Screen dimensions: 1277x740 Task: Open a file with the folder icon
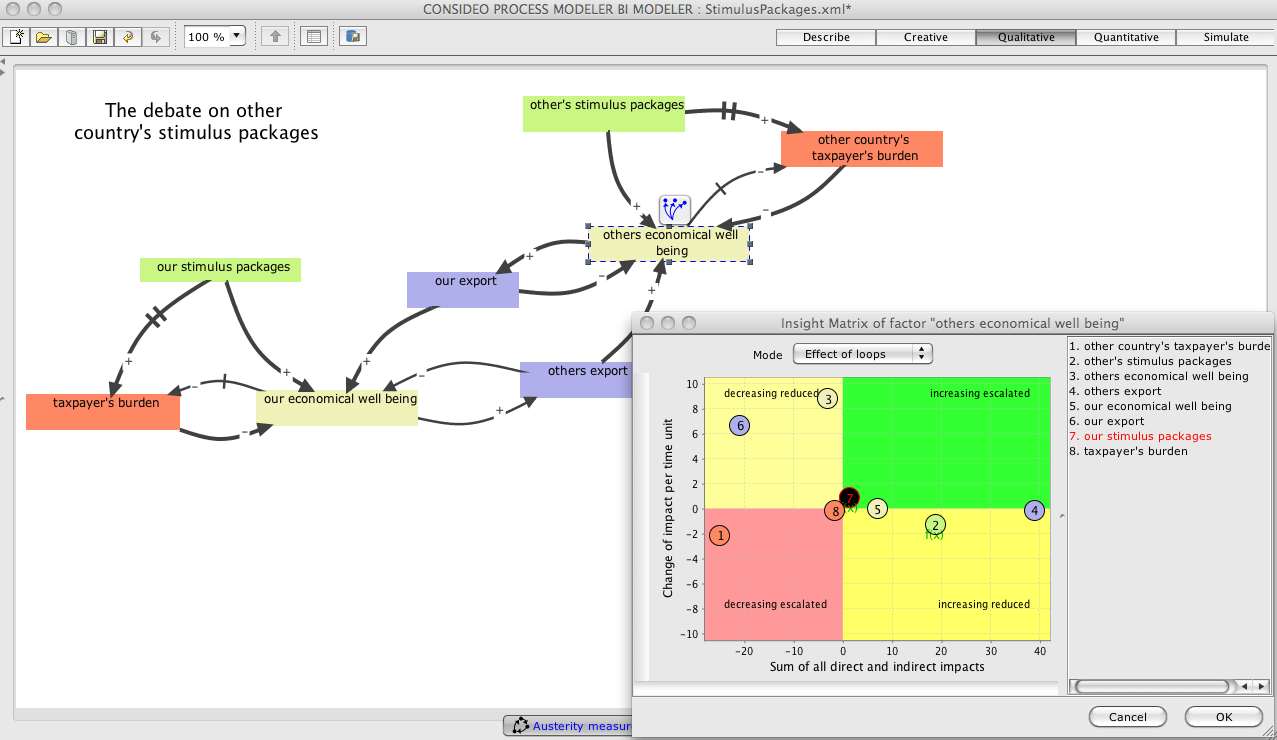(43, 37)
